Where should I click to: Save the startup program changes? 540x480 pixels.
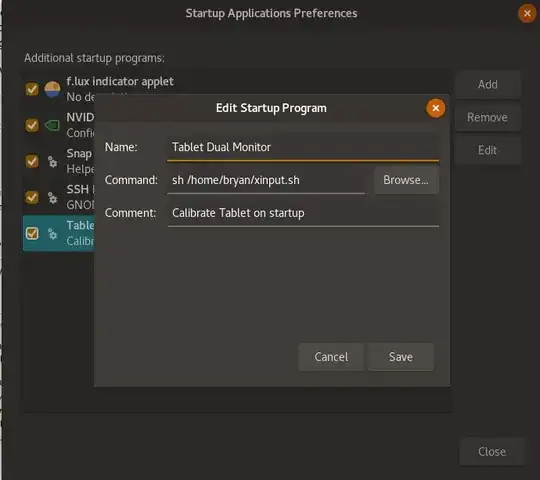click(x=401, y=357)
